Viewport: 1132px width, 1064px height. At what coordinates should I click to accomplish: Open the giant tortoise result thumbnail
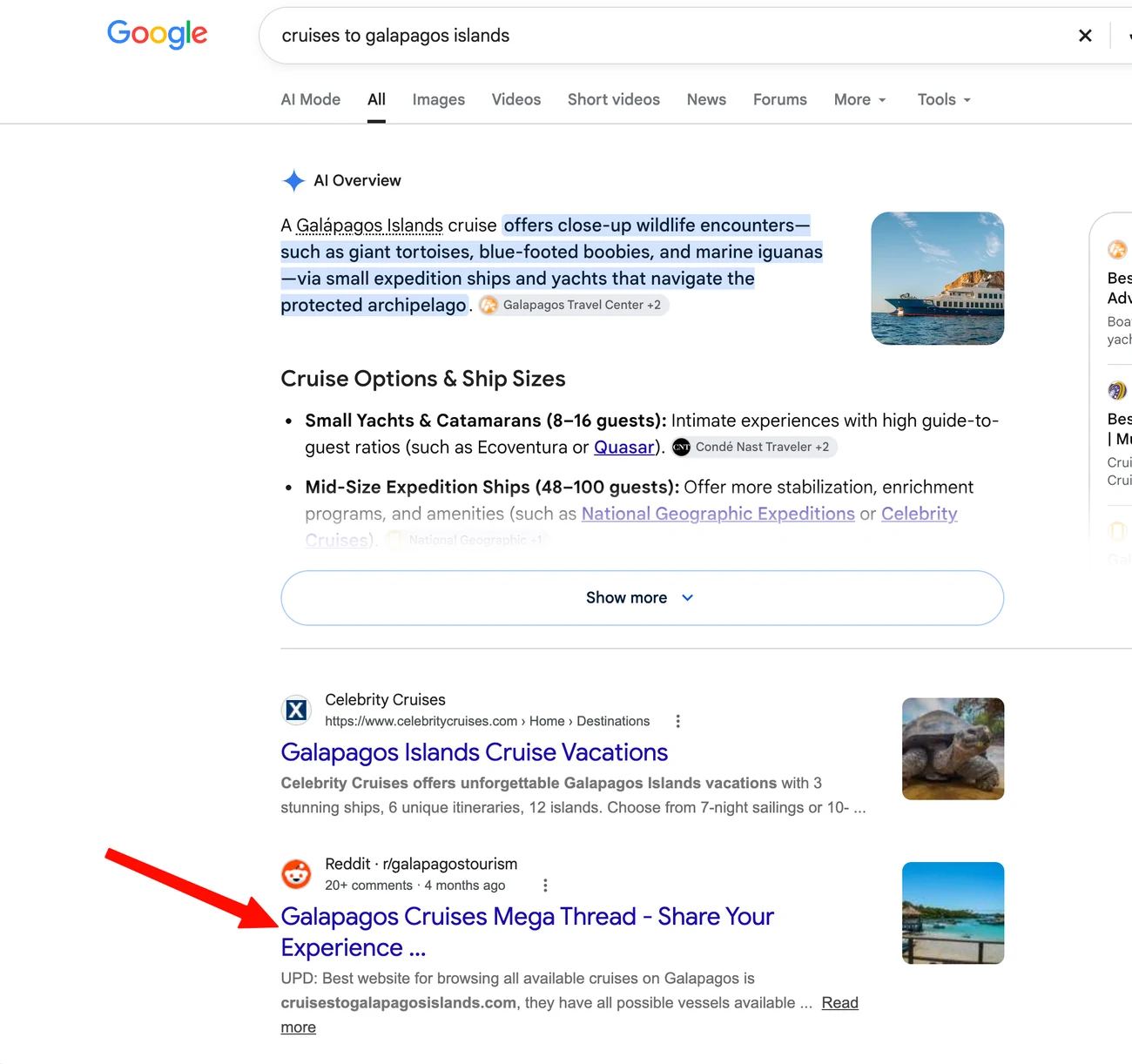pyautogui.click(x=953, y=749)
